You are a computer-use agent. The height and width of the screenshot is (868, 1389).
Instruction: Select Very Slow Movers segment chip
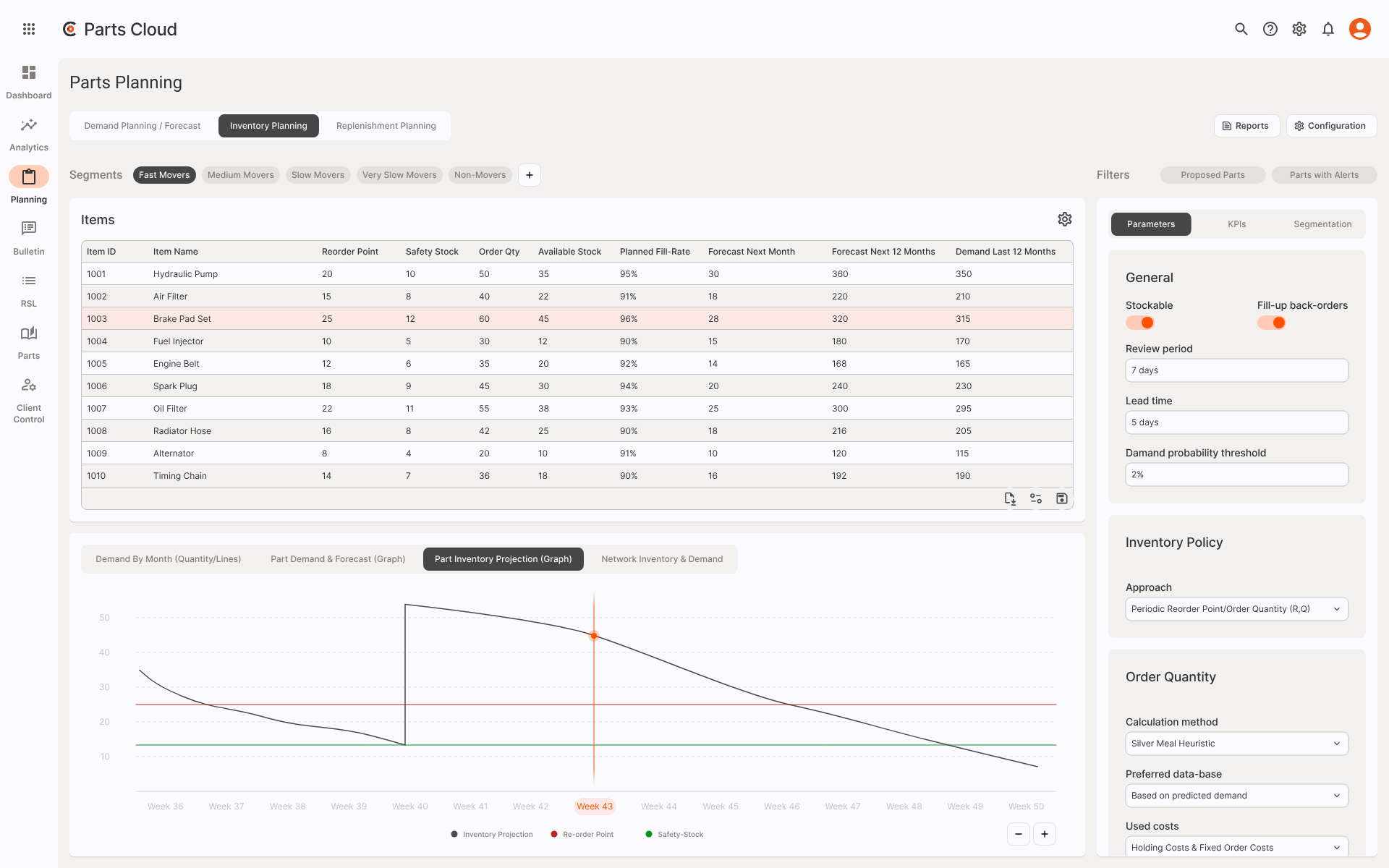click(399, 175)
